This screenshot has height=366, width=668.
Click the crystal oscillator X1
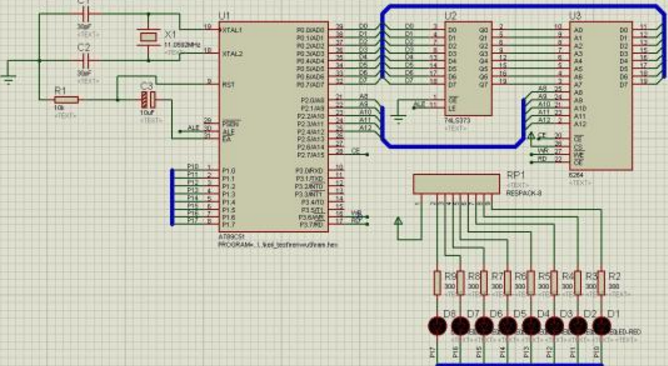click(x=148, y=37)
